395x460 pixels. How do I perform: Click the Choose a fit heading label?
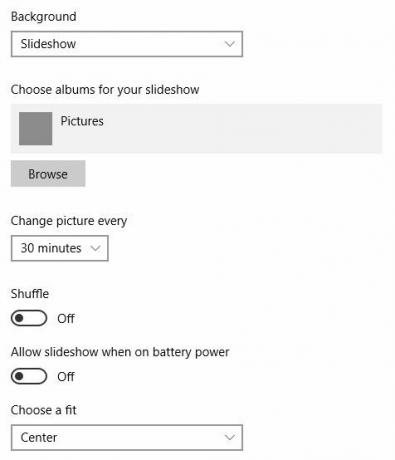pyautogui.click(x=44, y=410)
